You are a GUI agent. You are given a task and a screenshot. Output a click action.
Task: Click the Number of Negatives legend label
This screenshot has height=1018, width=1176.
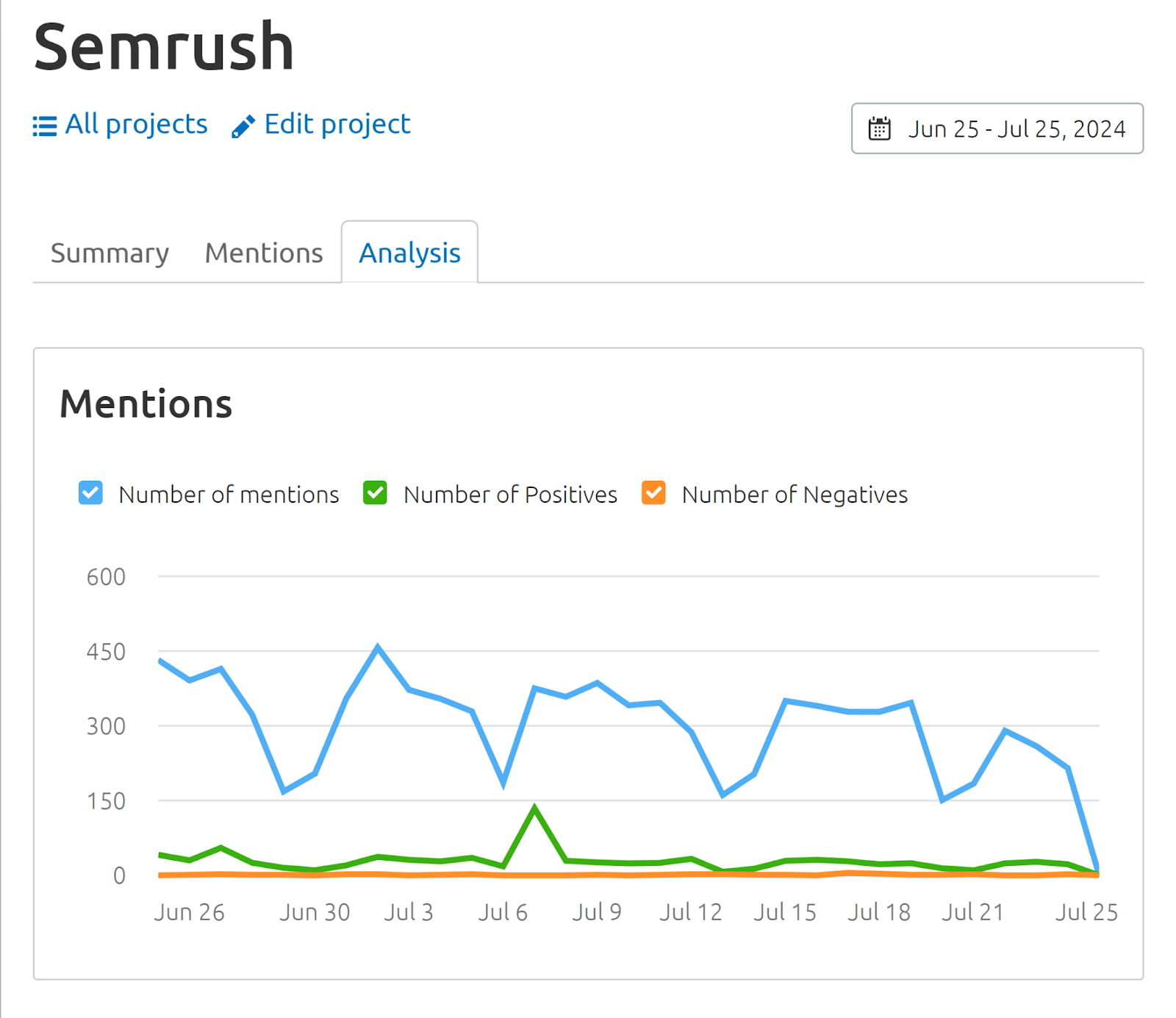coord(795,495)
